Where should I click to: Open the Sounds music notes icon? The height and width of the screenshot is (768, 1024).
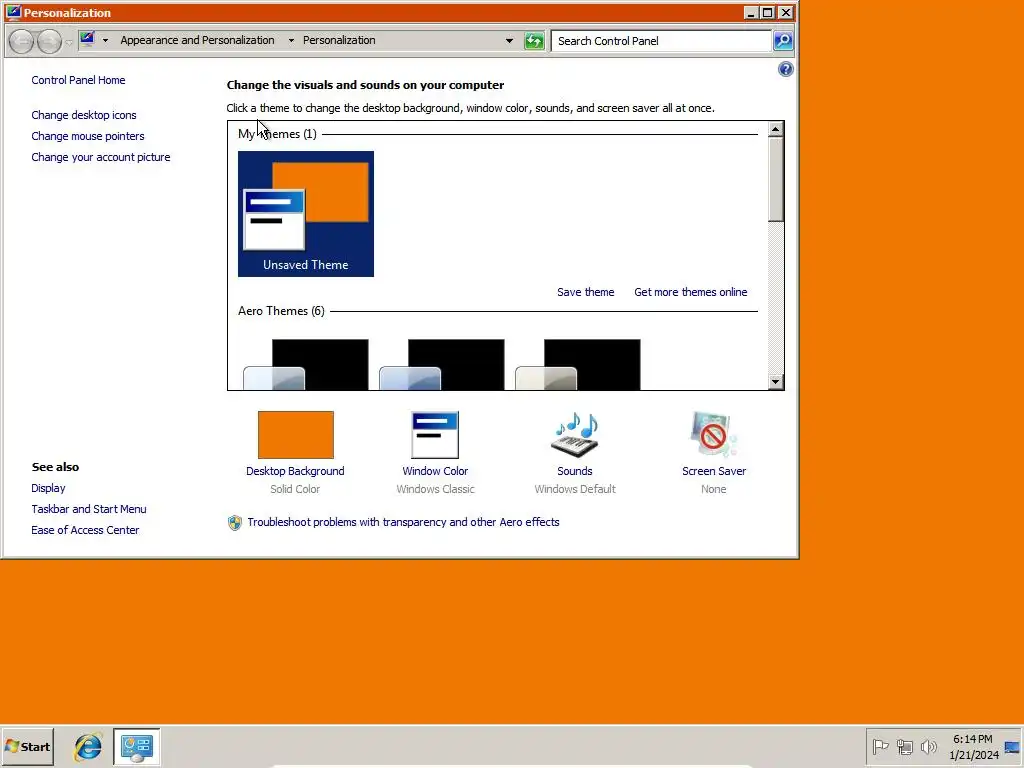pyautogui.click(x=575, y=434)
